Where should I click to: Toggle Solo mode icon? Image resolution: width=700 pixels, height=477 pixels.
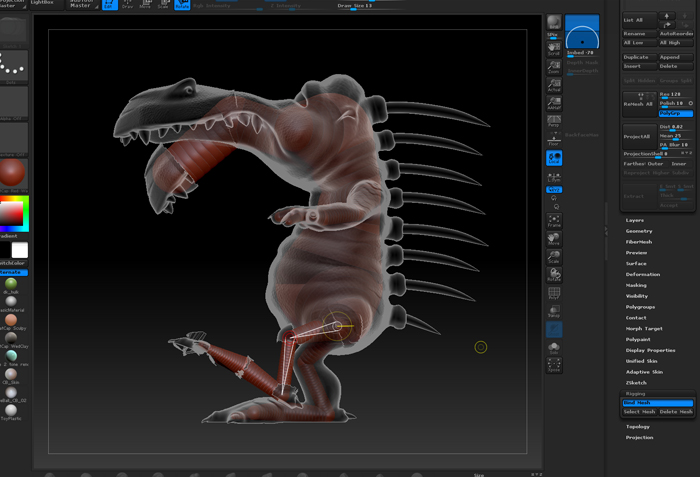point(554,348)
